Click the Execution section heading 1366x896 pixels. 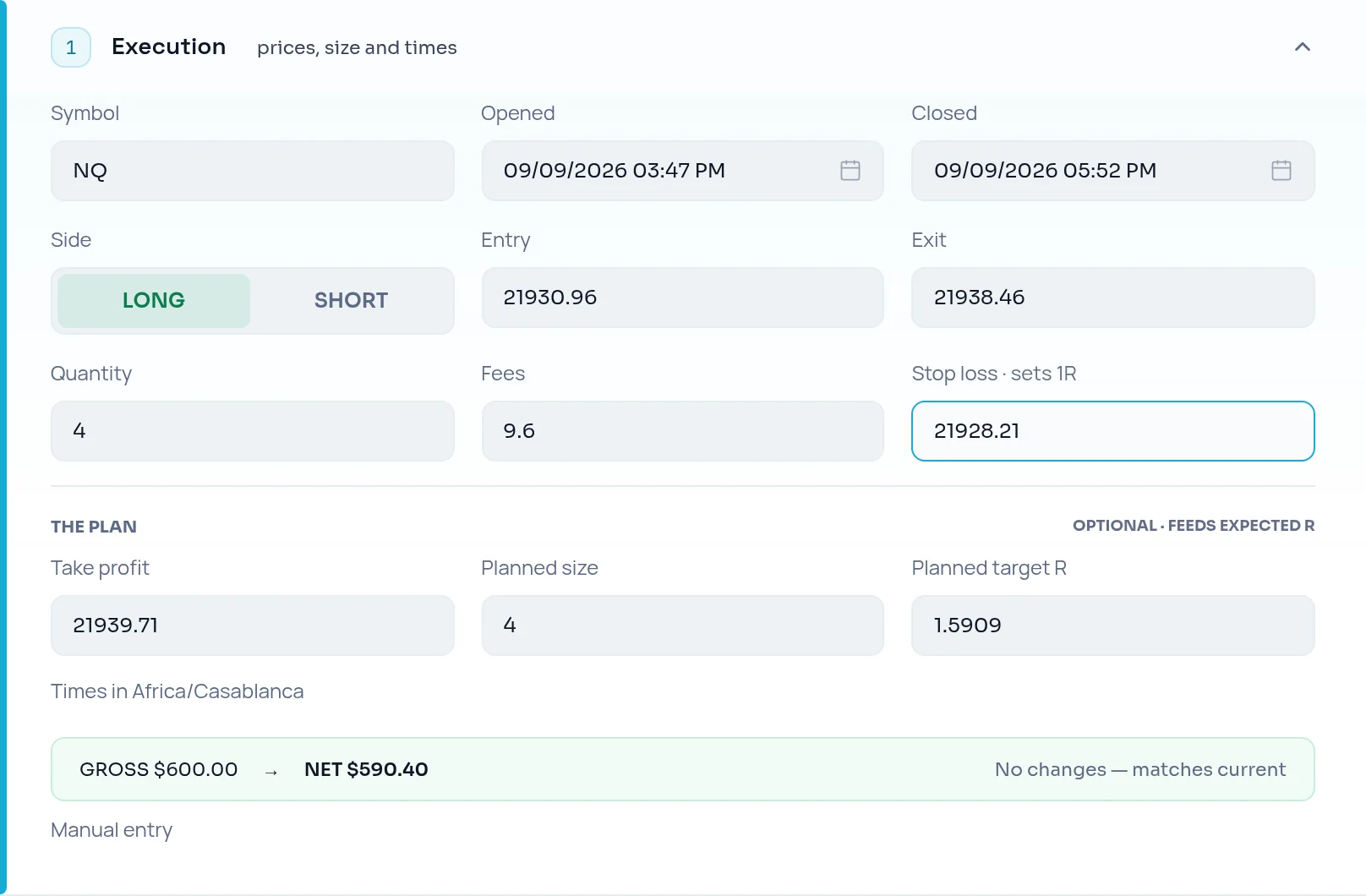[x=168, y=46]
